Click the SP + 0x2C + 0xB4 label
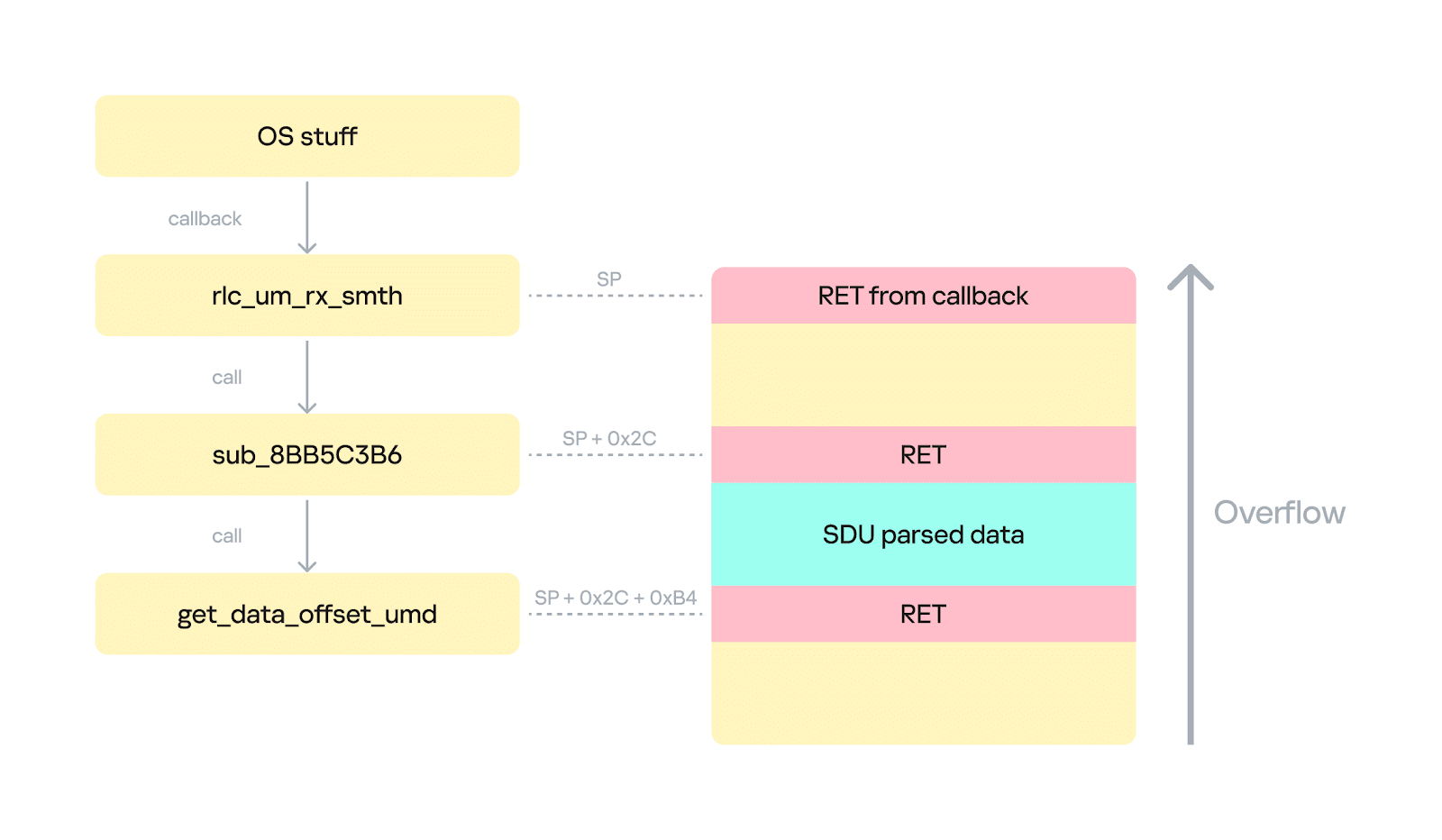This screenshot has height=840, width=1442. 616,598
